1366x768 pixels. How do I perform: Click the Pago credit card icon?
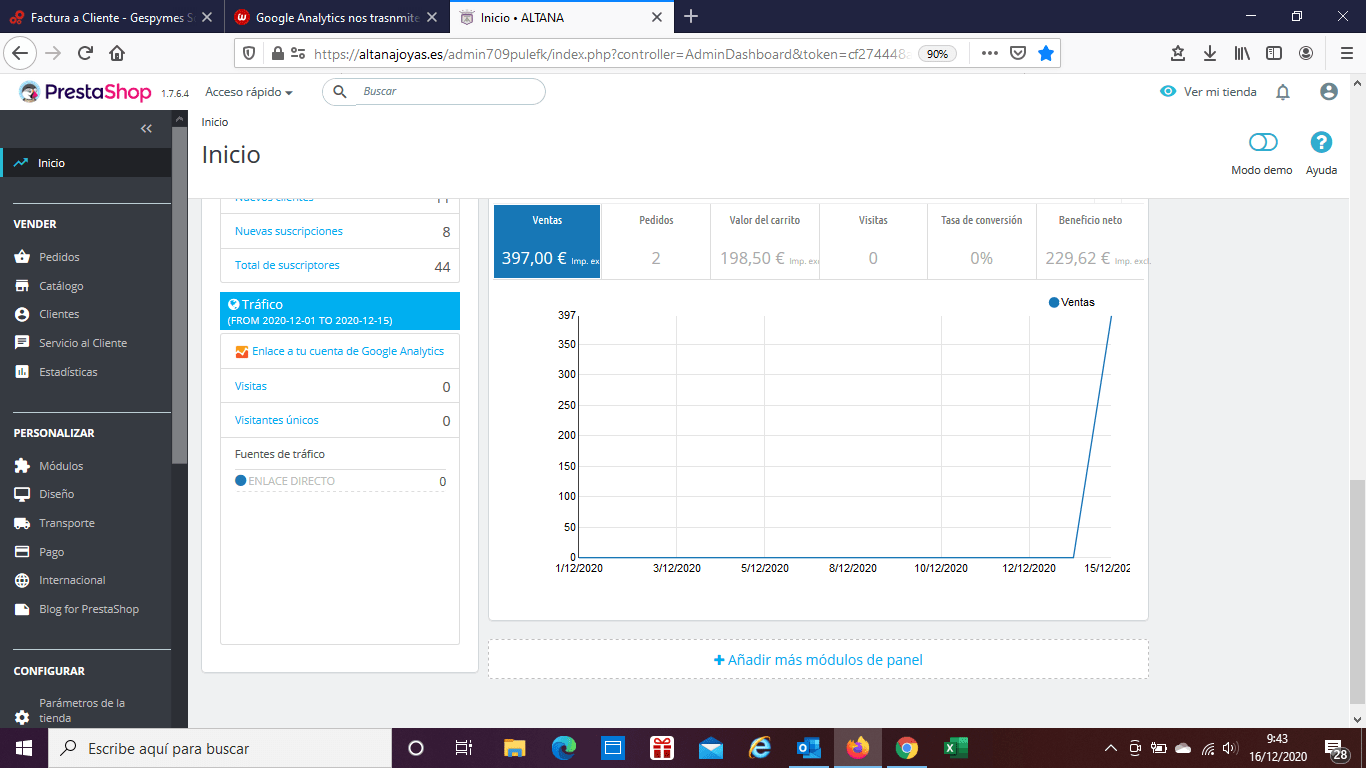coord(22,552)
